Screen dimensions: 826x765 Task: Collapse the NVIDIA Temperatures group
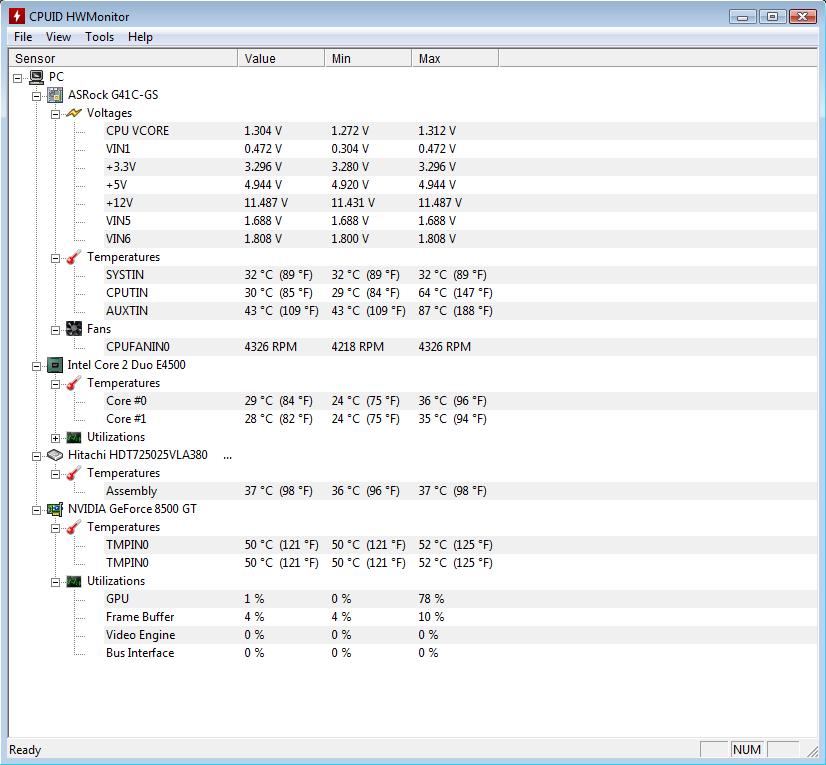55,528
